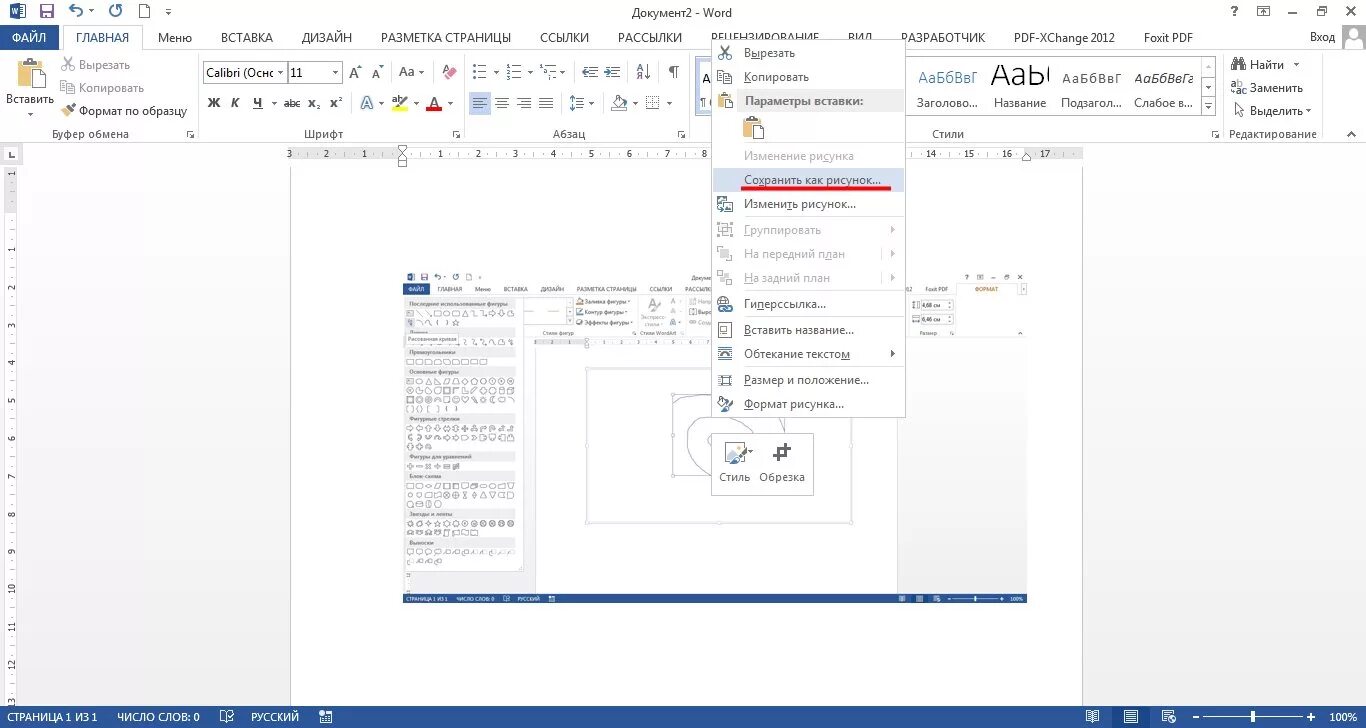The height and width of the screenshot is (728, 1366).
Task: Click the zoom slider handle
Action: (1253, 717)
